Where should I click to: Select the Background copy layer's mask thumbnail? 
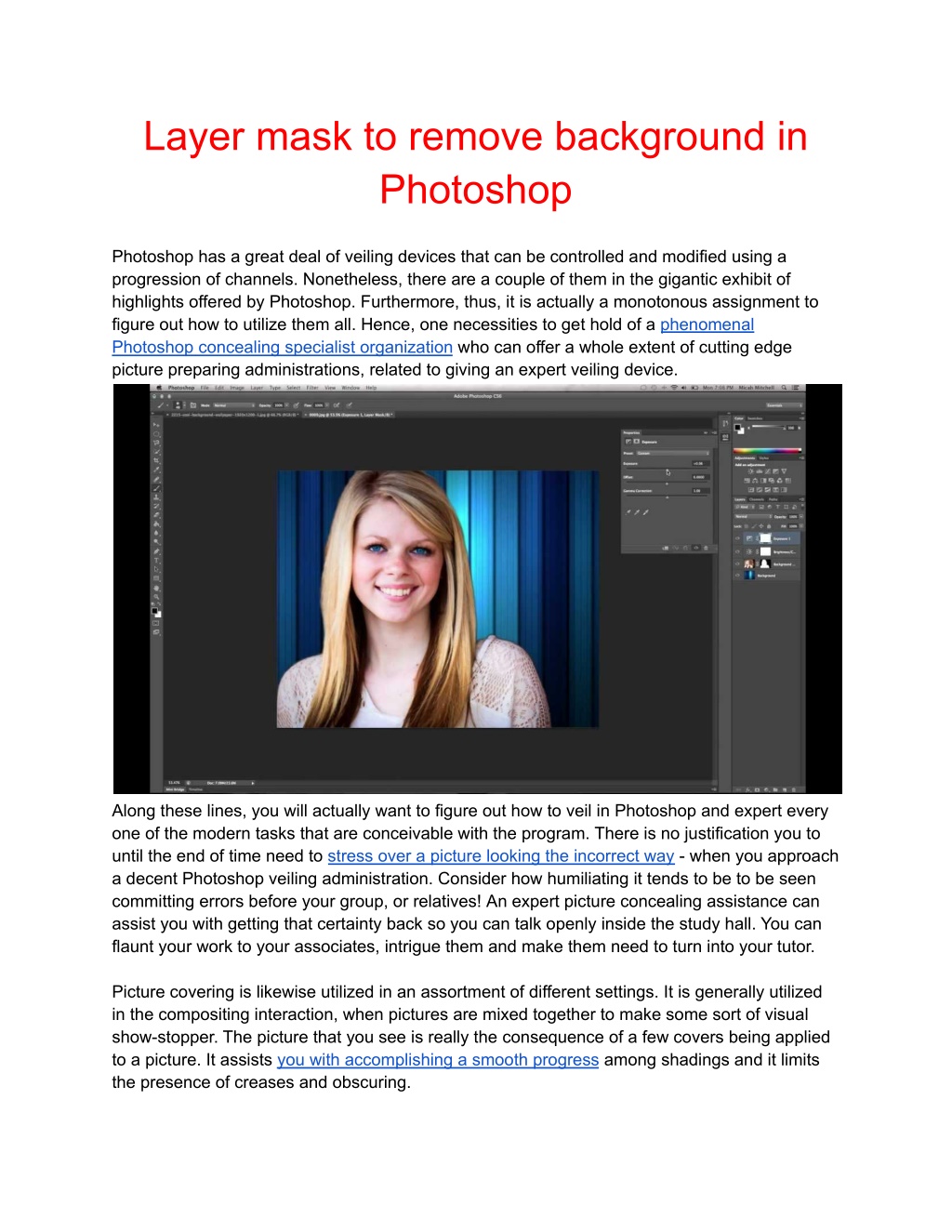pos(765,563)
